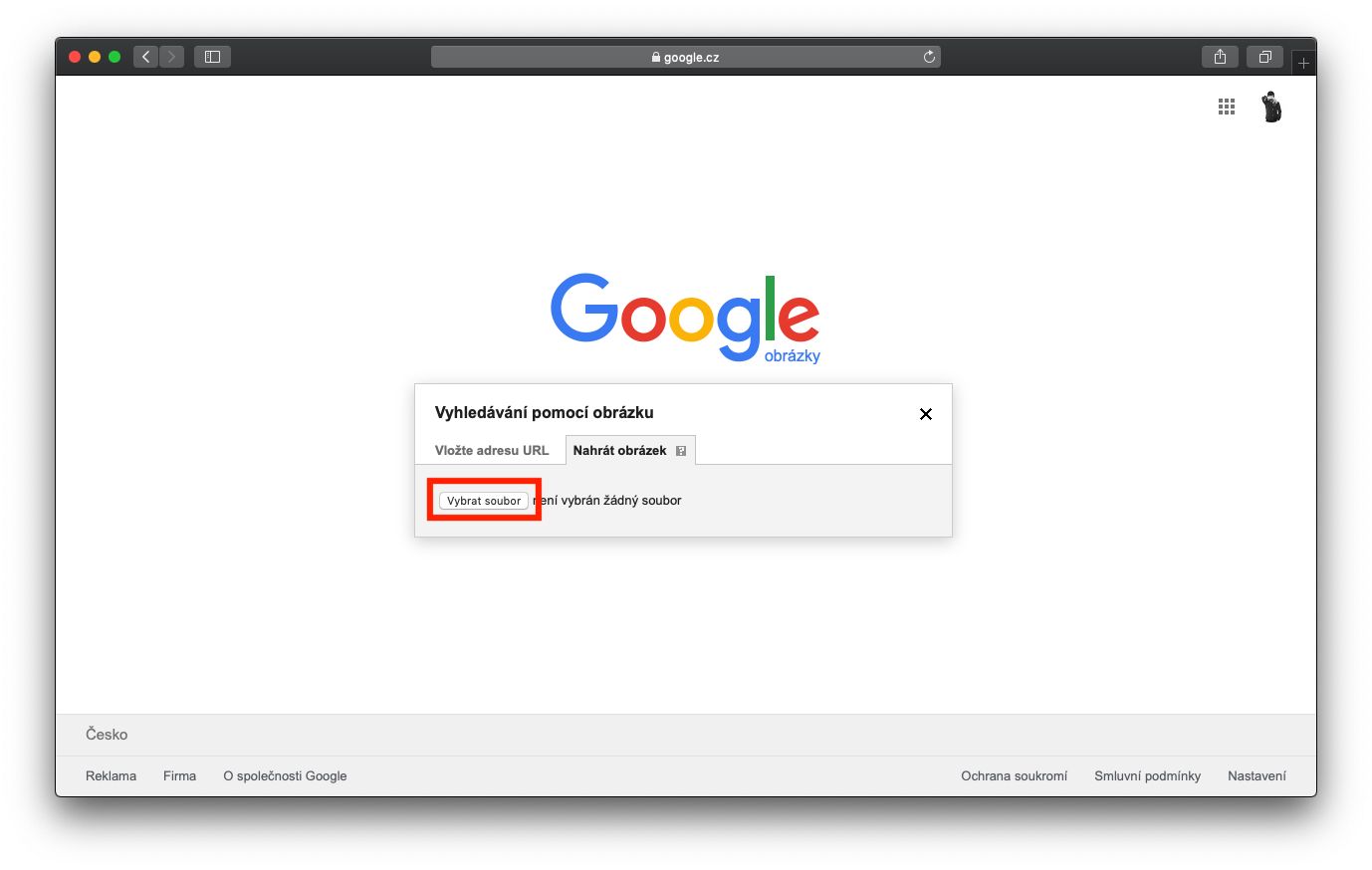Open O společnosti Google link
This screenshot has height=870, width=1372.
[x=286, y=775]
